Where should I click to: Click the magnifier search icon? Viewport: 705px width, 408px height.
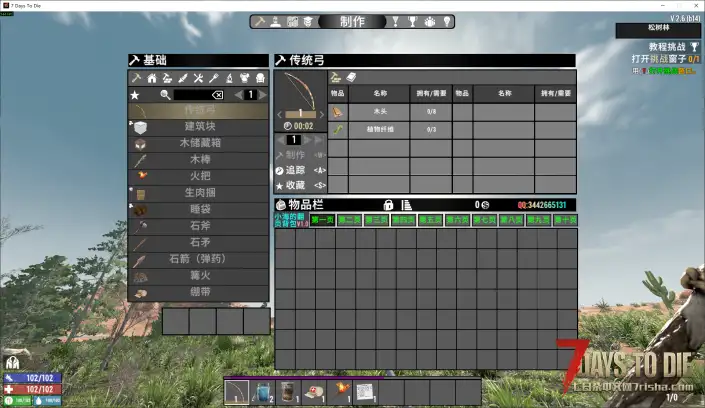pos(165,95)
